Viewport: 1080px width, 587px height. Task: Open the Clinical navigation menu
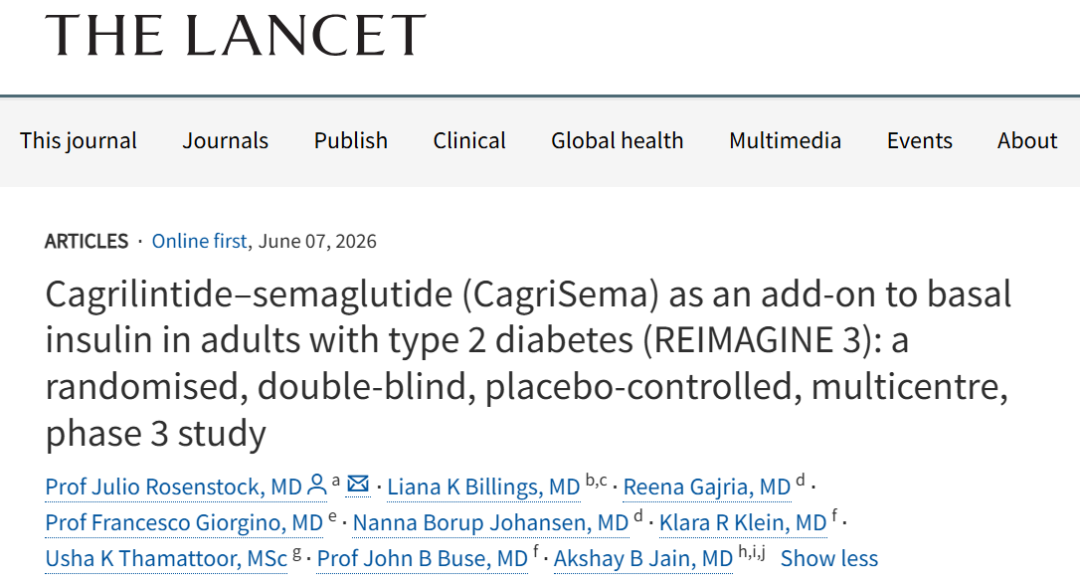(x=469, y=141)
